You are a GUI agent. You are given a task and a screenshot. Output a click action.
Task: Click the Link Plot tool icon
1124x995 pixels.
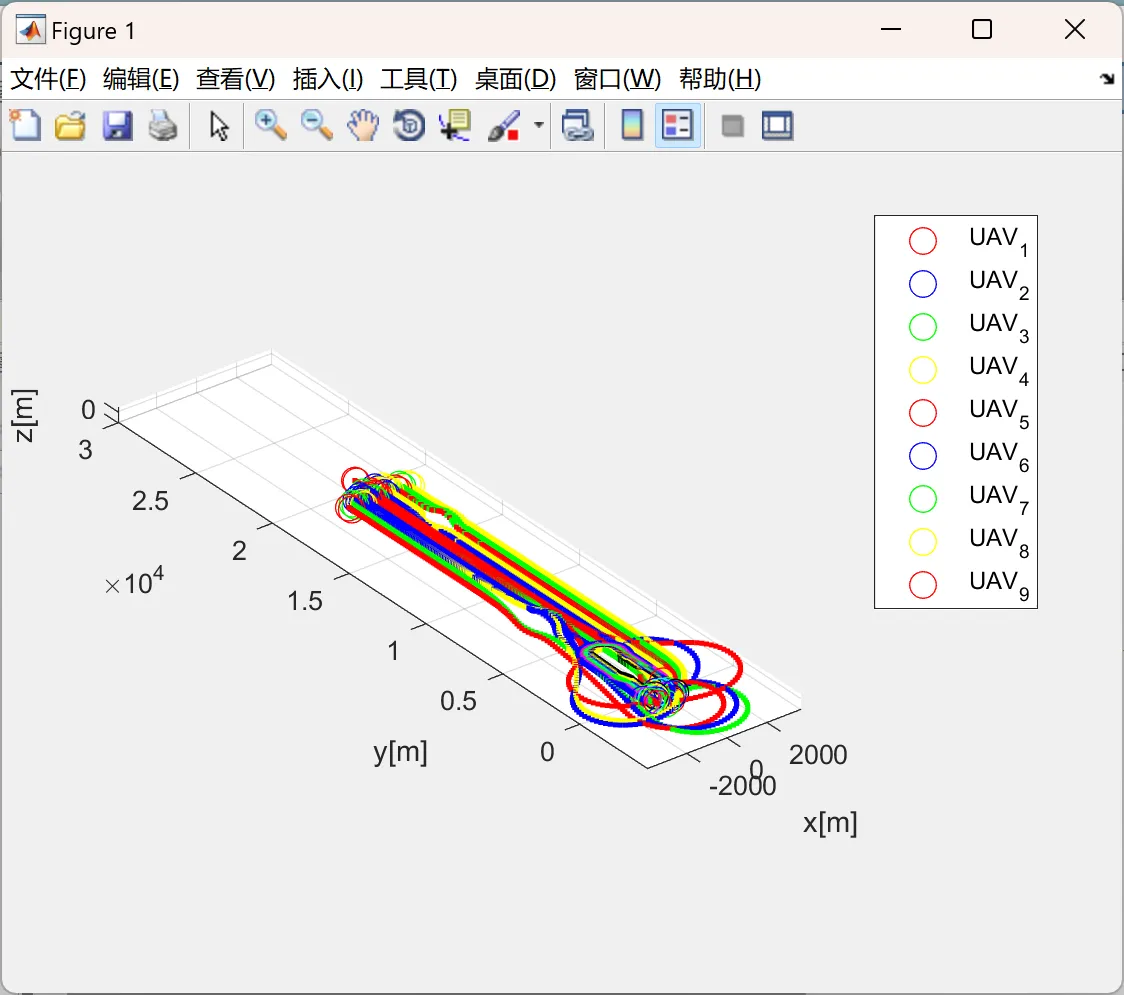[578, 126]
